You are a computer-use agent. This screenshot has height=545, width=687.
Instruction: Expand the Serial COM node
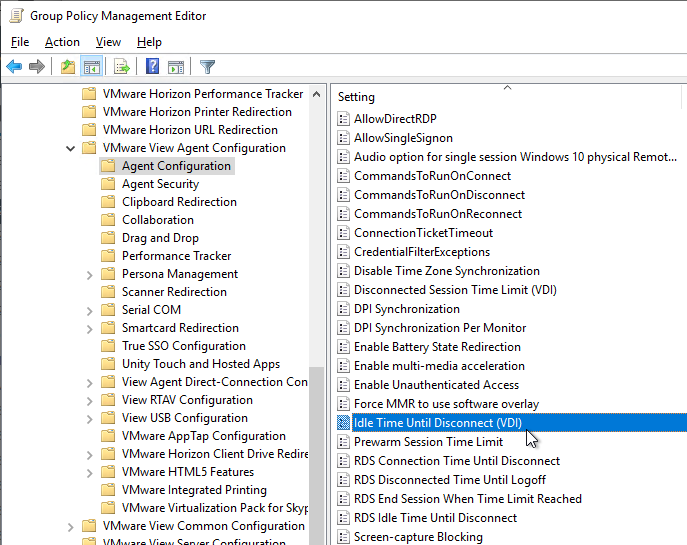coord(89,311)
